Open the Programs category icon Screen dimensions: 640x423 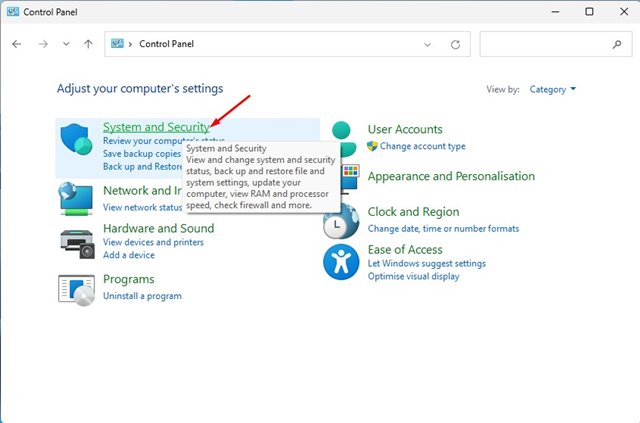(x=76, y=290)
